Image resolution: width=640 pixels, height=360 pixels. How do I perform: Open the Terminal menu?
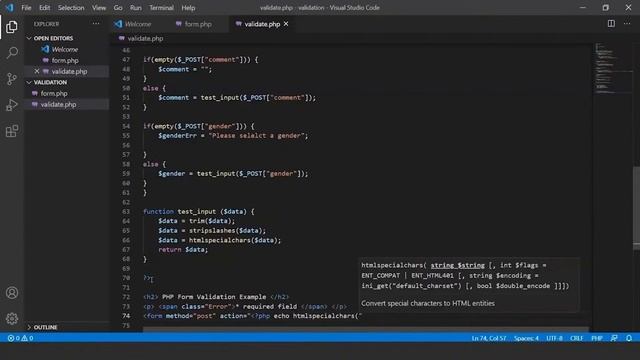[x=161, y=8]
